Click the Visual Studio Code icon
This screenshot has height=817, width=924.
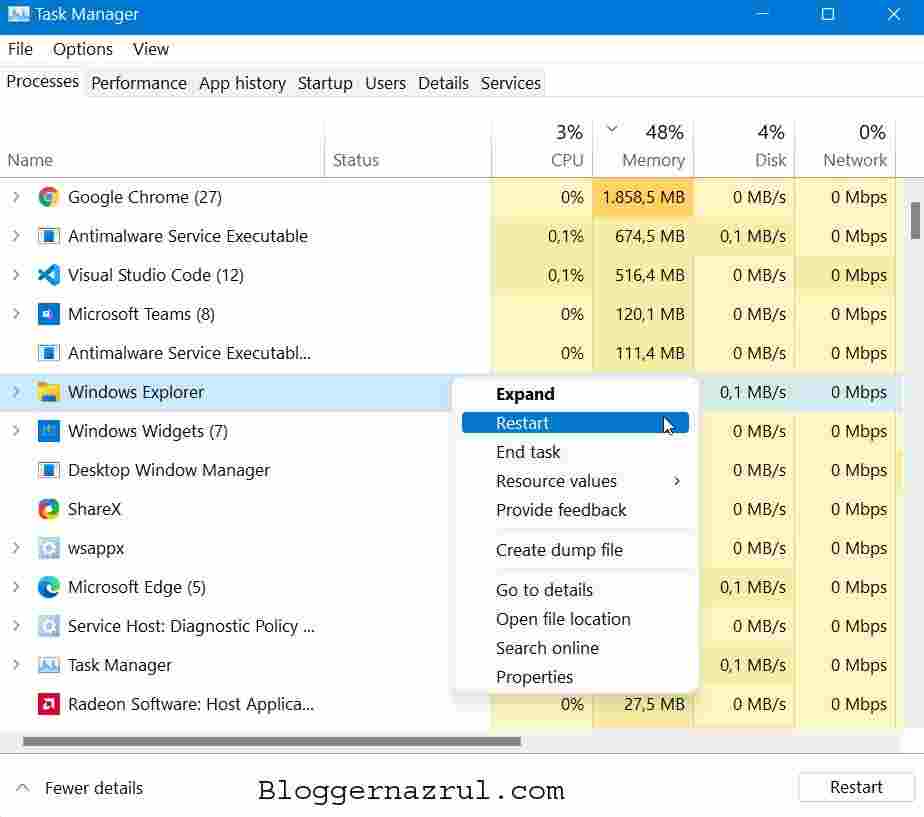48,275
